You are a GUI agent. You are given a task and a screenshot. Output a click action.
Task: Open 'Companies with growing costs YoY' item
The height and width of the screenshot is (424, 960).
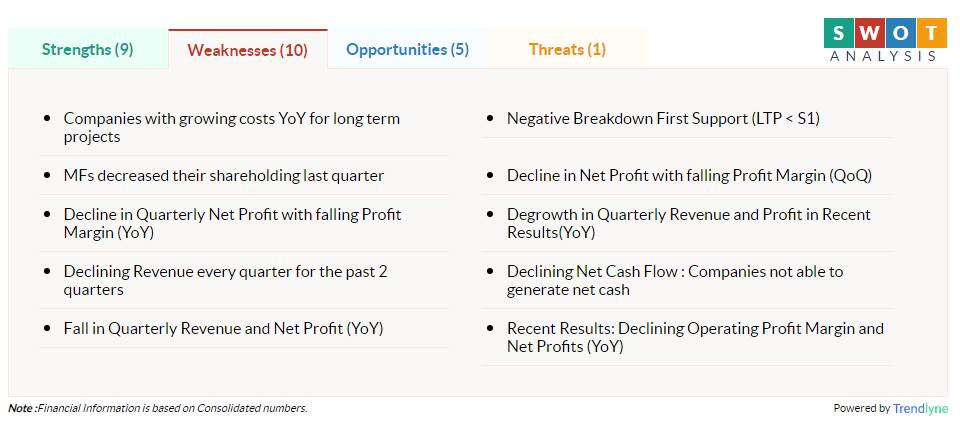pyautogui.click(x=231, y=127)
